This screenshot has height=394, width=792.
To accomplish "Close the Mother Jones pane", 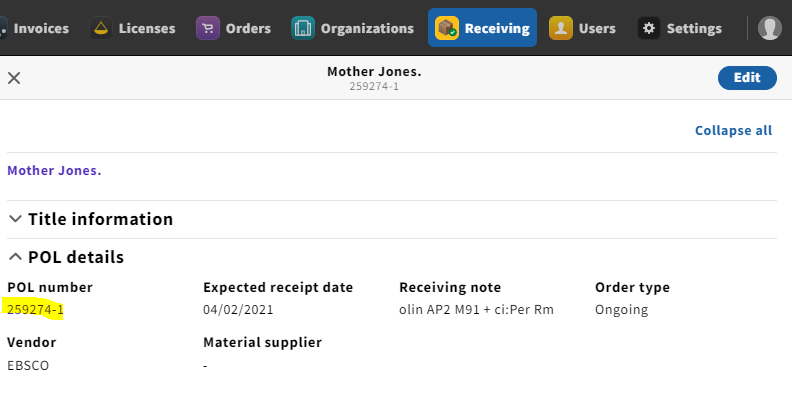I will click(x=14, y=78).
